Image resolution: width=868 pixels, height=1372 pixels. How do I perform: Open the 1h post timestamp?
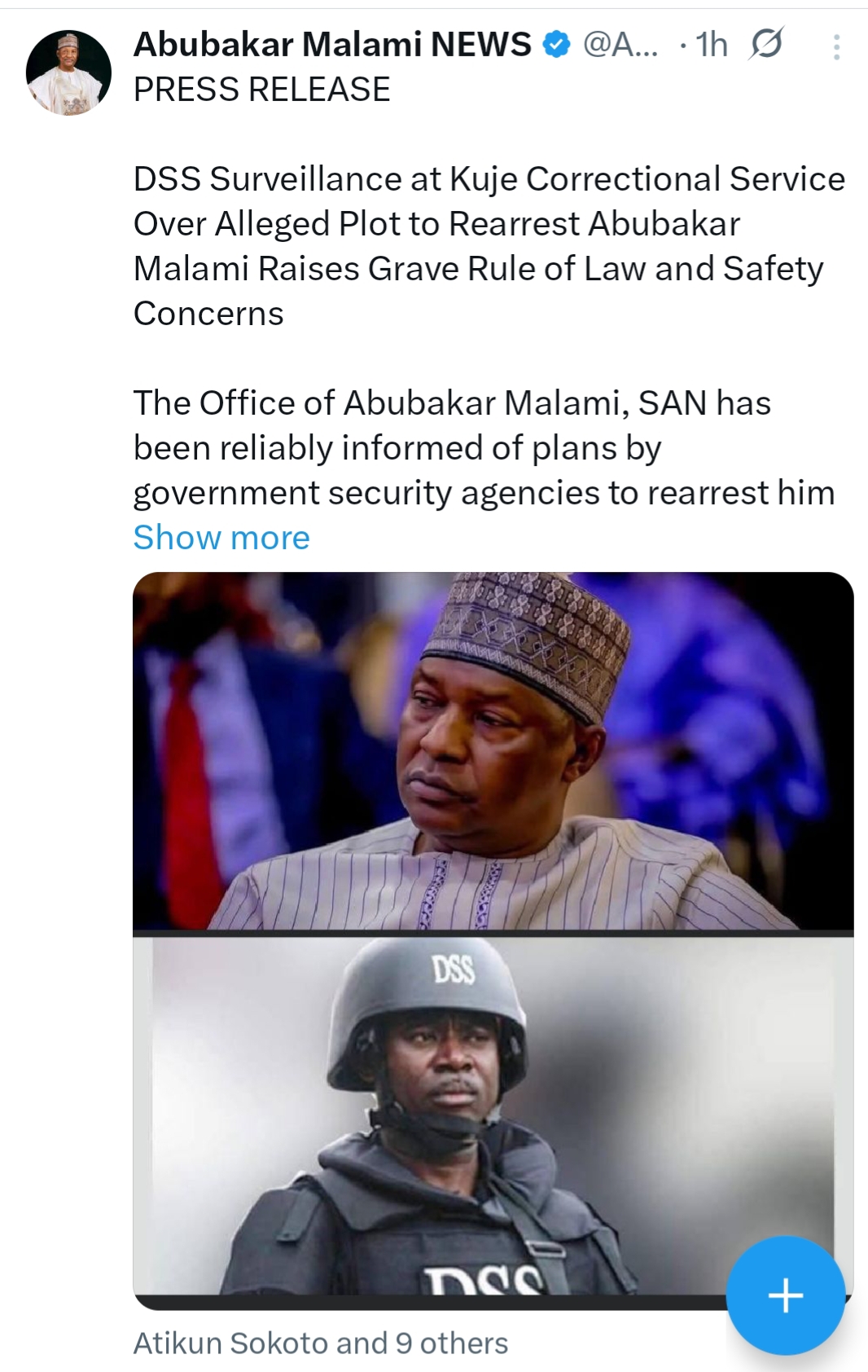(712, 45)
